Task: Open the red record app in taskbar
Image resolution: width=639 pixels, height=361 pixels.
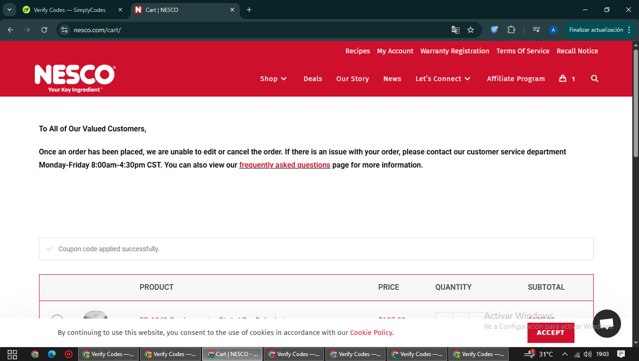Action: [68, 354]
